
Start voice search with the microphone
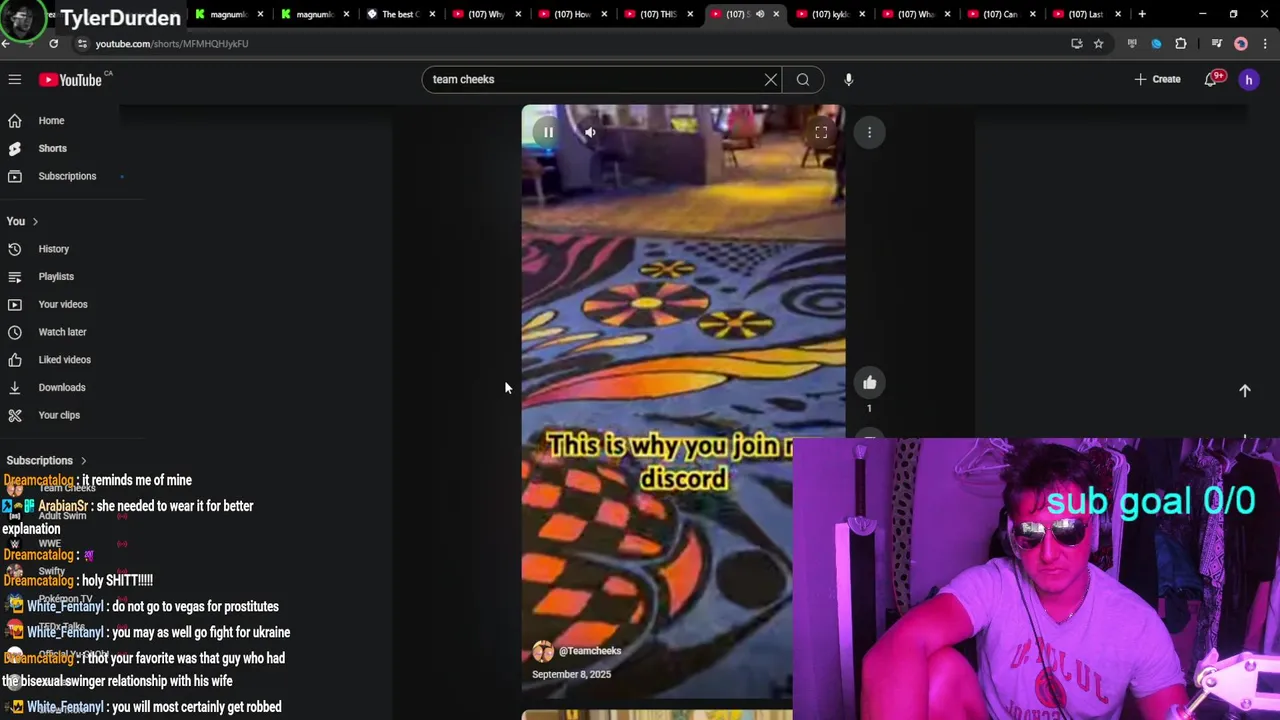(x=848, y=79)
